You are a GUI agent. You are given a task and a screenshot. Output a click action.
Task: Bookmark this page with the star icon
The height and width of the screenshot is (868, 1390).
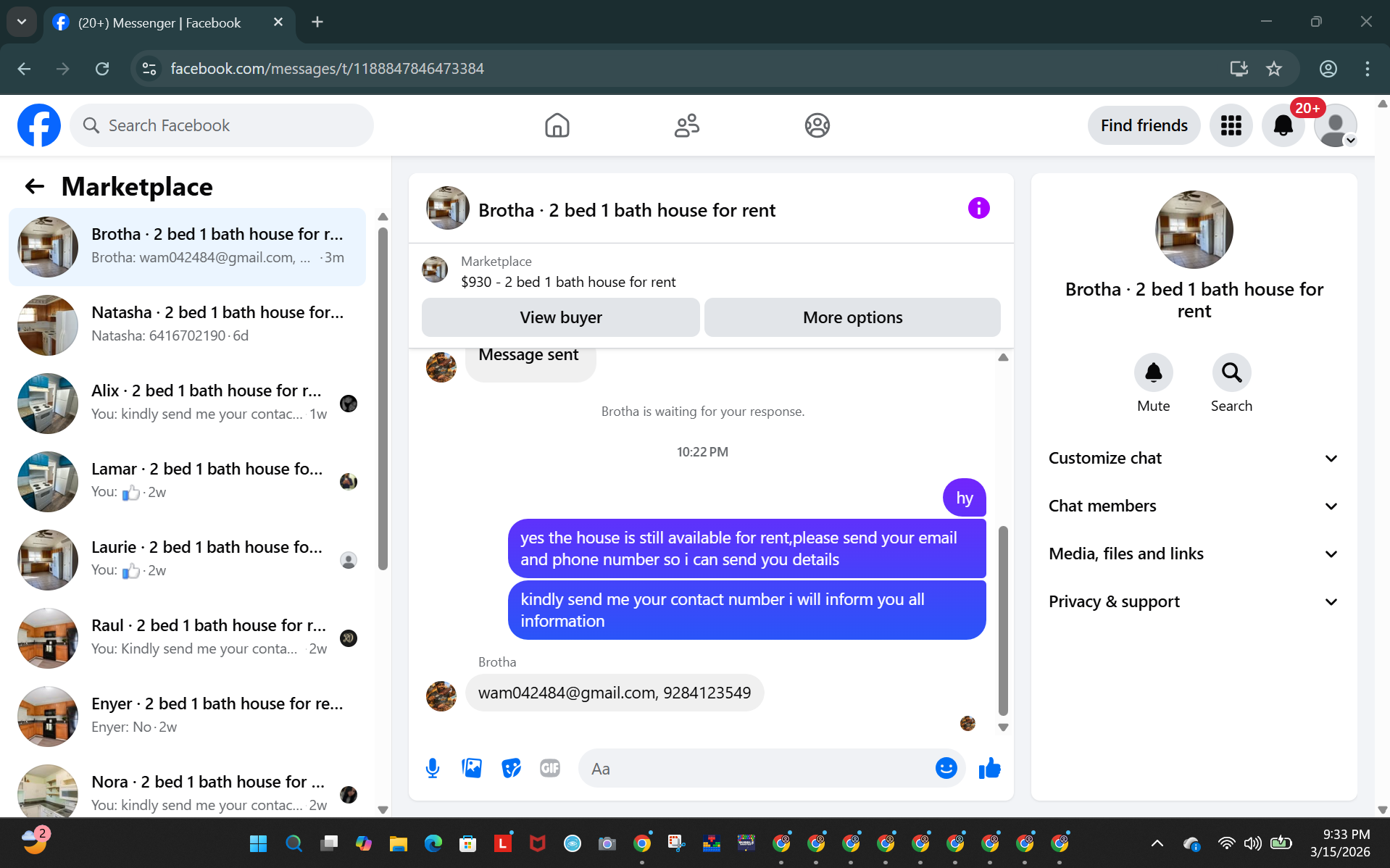click(1273, 68)
